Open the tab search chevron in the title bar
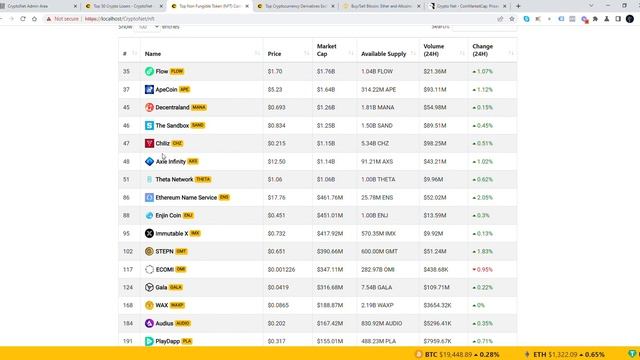Image resolution: width=640 pixels, height=360 pixels. click(x=591, y=6)
